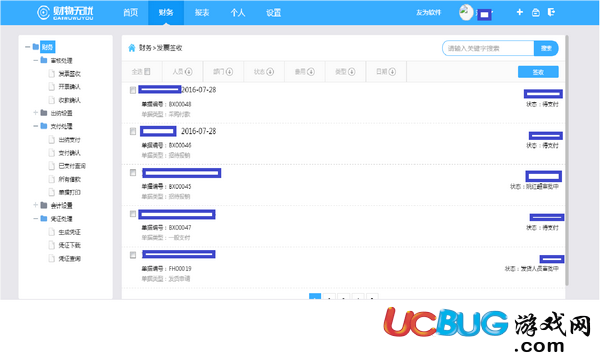600x361 pixels.
Task: Click the blue 签收 button
Action: coord(538,72)
